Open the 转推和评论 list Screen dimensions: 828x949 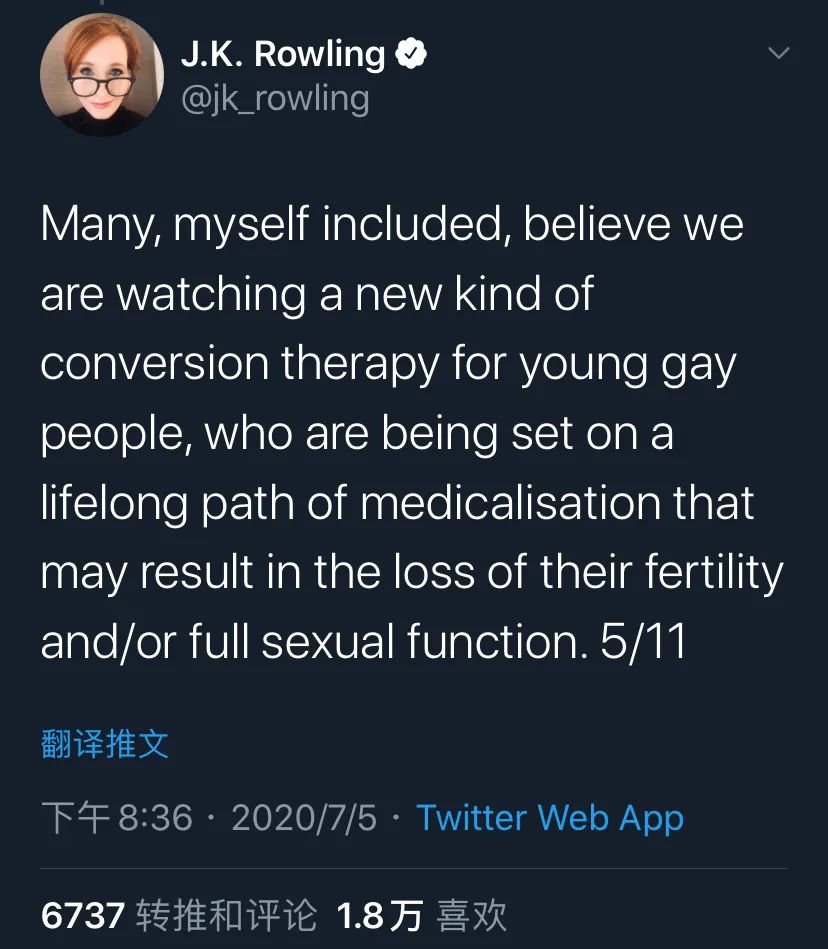click(226, 915)
